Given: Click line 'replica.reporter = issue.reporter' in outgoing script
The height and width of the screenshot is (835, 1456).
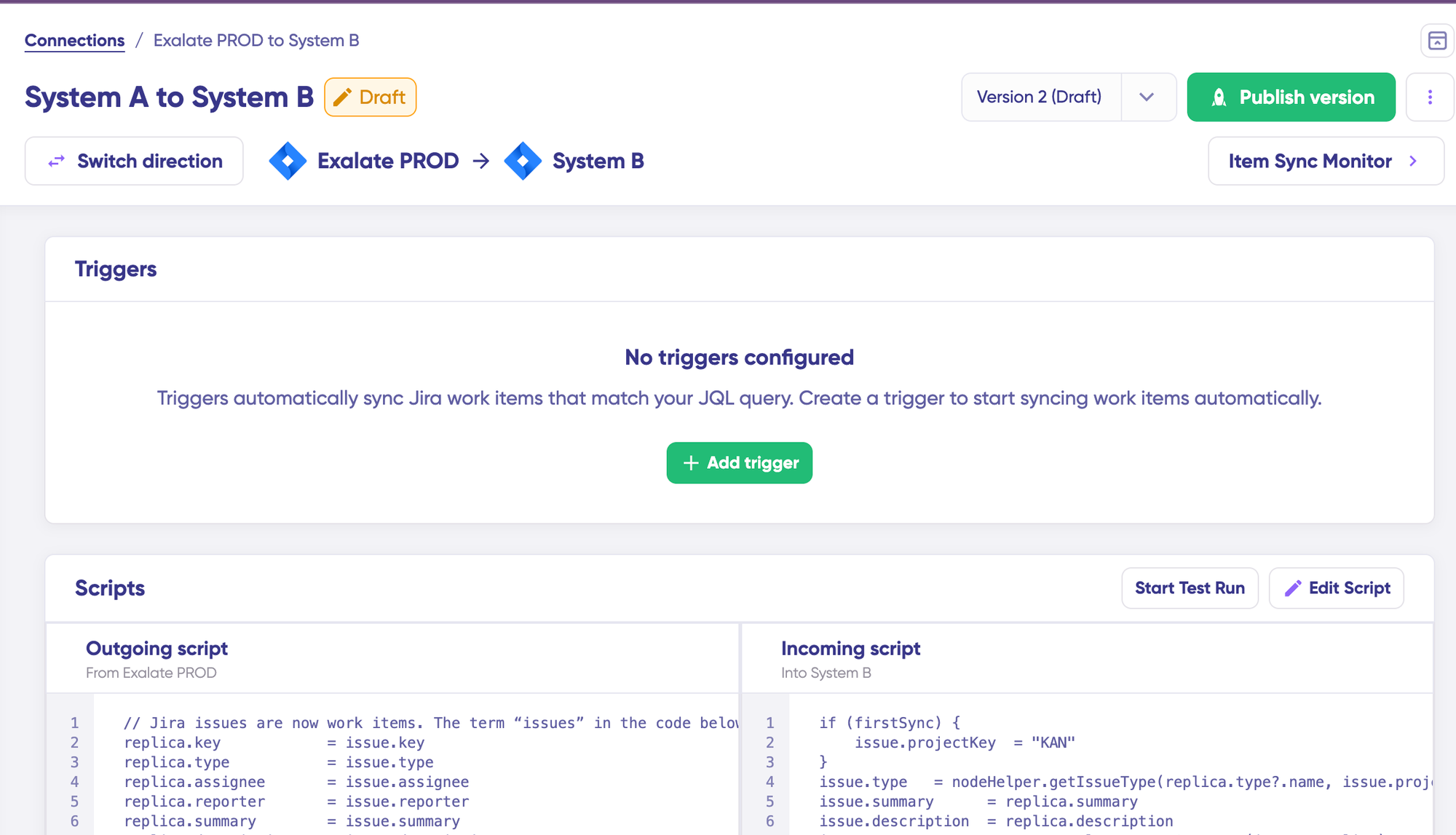Looking at the screenshot, I should click(296, 802).
